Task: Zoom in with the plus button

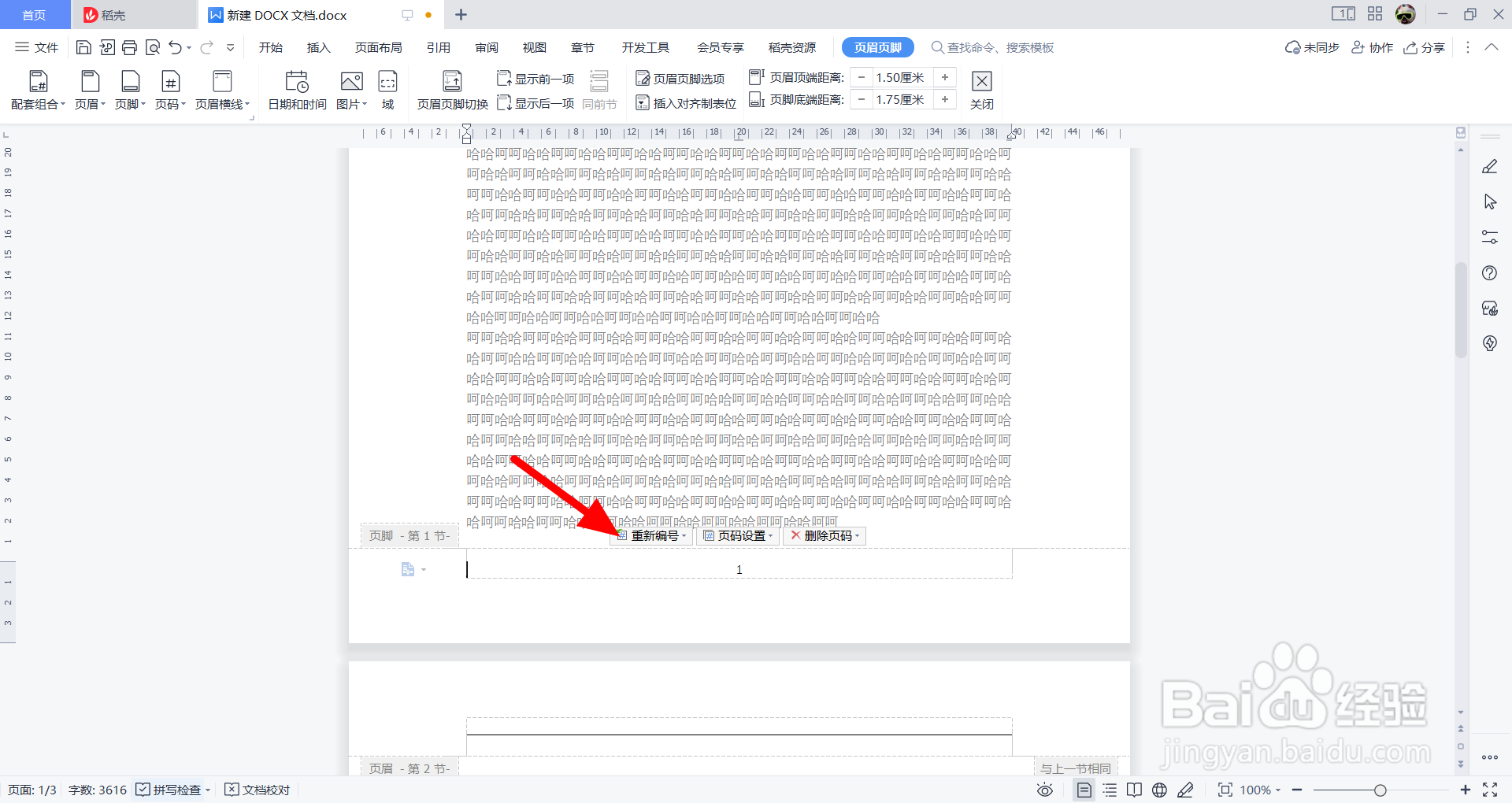Action: (1465, 790)
